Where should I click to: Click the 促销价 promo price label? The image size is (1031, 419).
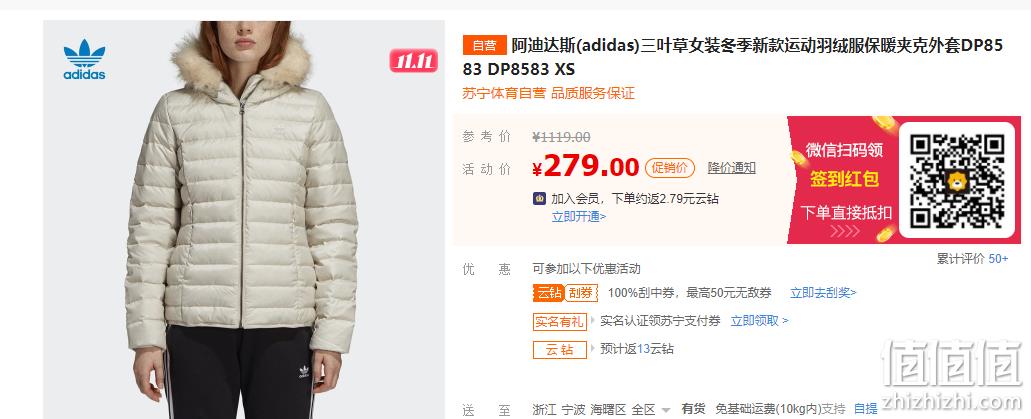pyautogui.click(x=669, y=168)
